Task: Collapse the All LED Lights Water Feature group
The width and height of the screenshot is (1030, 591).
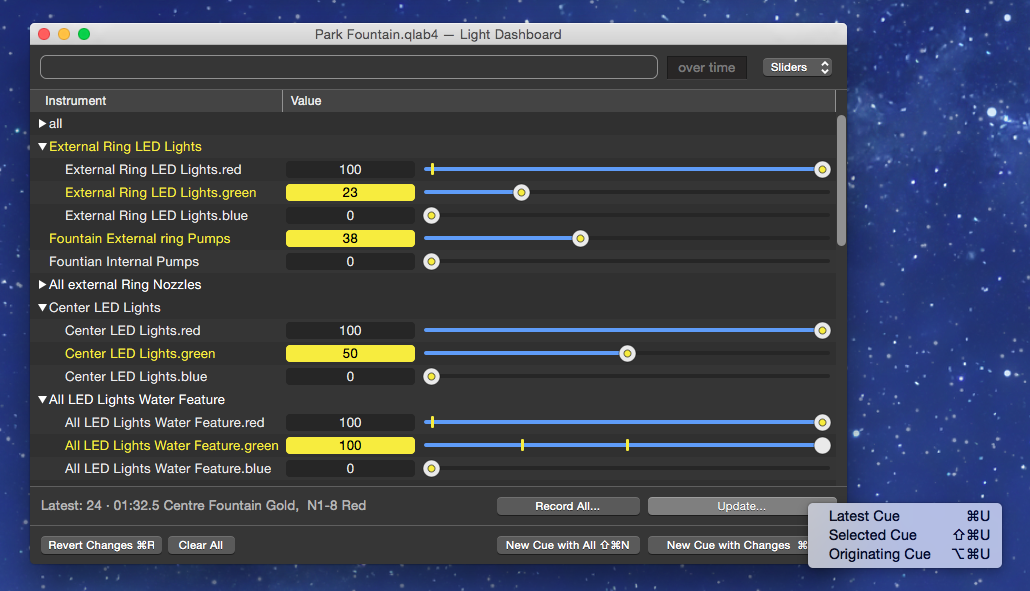Action: 42,399
